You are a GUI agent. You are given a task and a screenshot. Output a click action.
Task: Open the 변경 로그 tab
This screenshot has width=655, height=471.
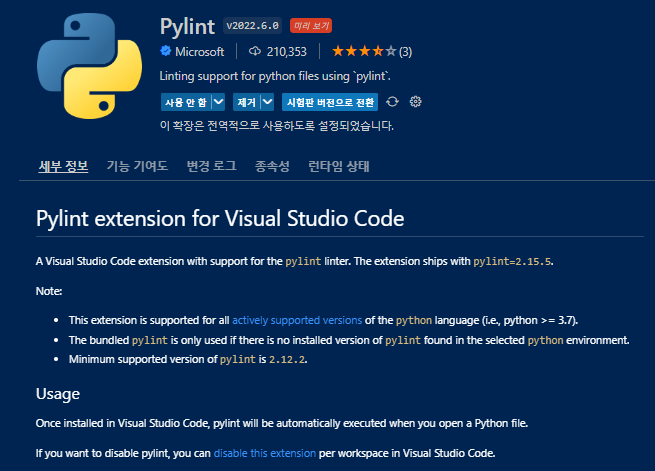point(211,166)
